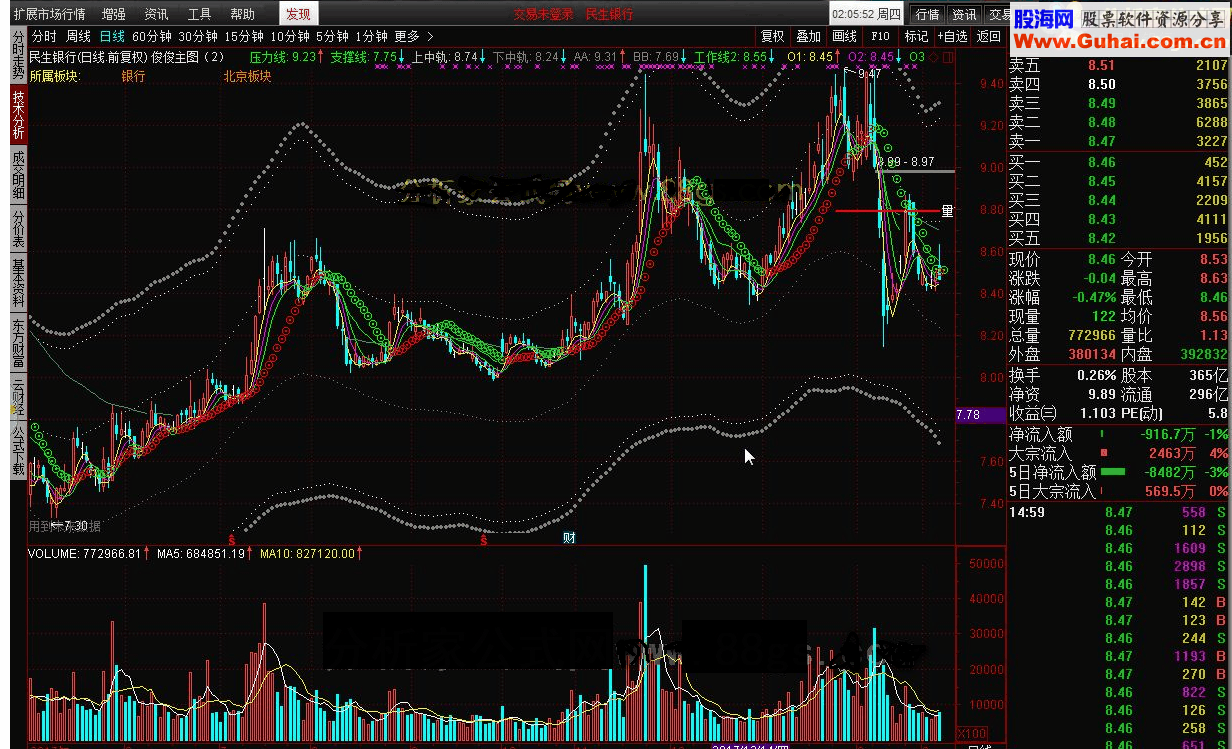Image resolution: width=1232 pixels, height=749 pixels.
Task: Click the 买五 price 8.42
Action: point(1101,238)
